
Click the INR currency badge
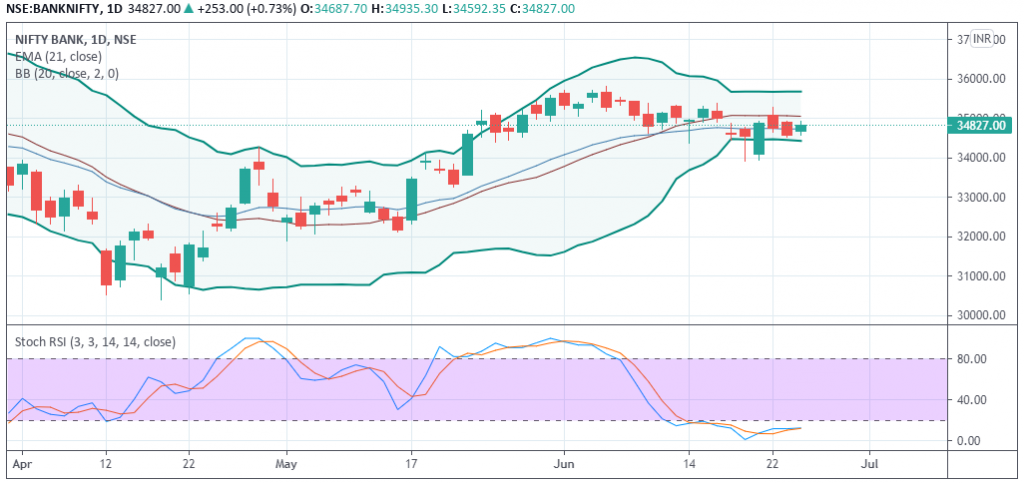point(983,39)
